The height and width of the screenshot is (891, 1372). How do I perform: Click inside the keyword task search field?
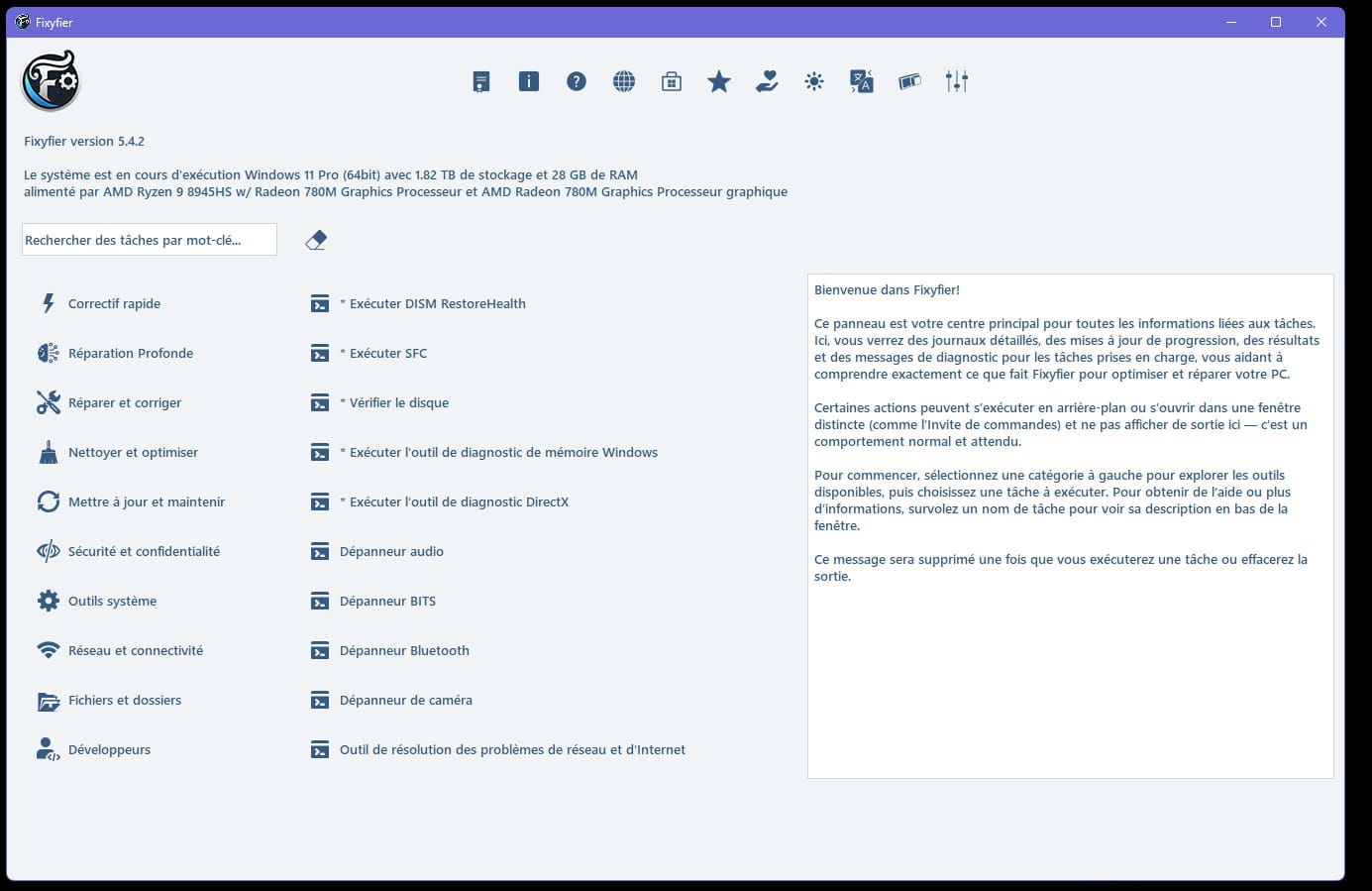pyautogui.click(x=150, y=240)
